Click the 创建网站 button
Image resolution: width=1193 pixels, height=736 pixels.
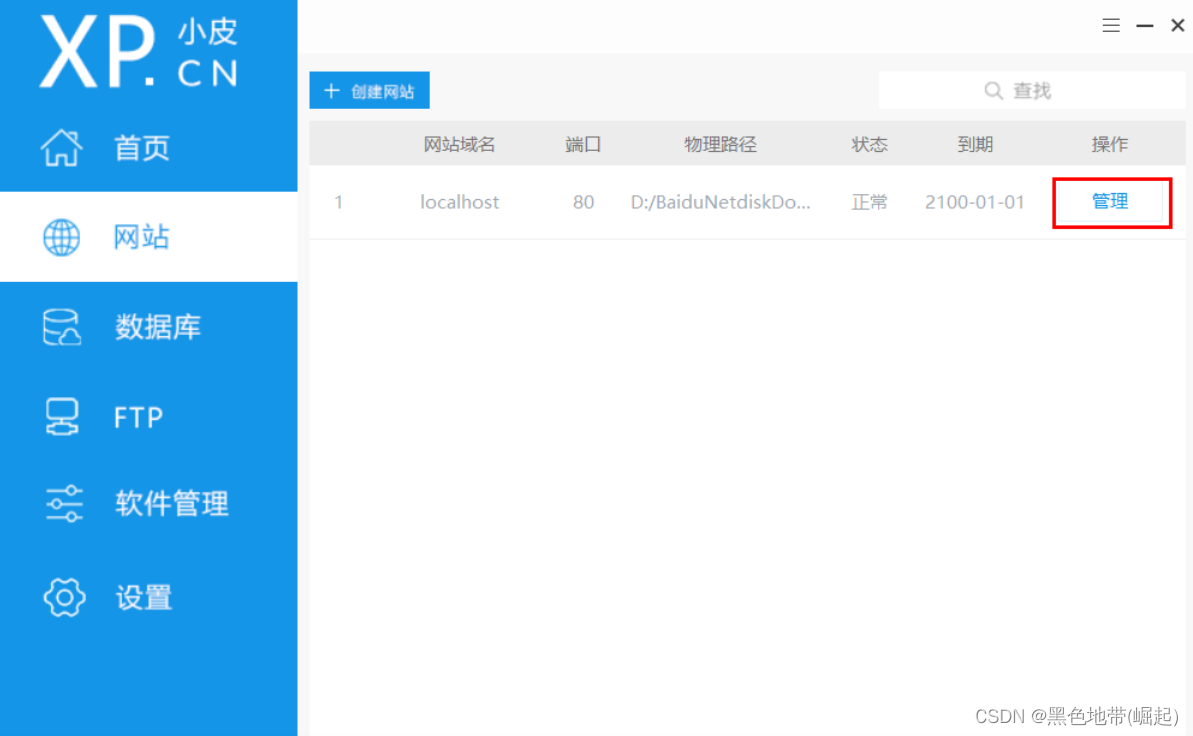(x=369, y=91)
